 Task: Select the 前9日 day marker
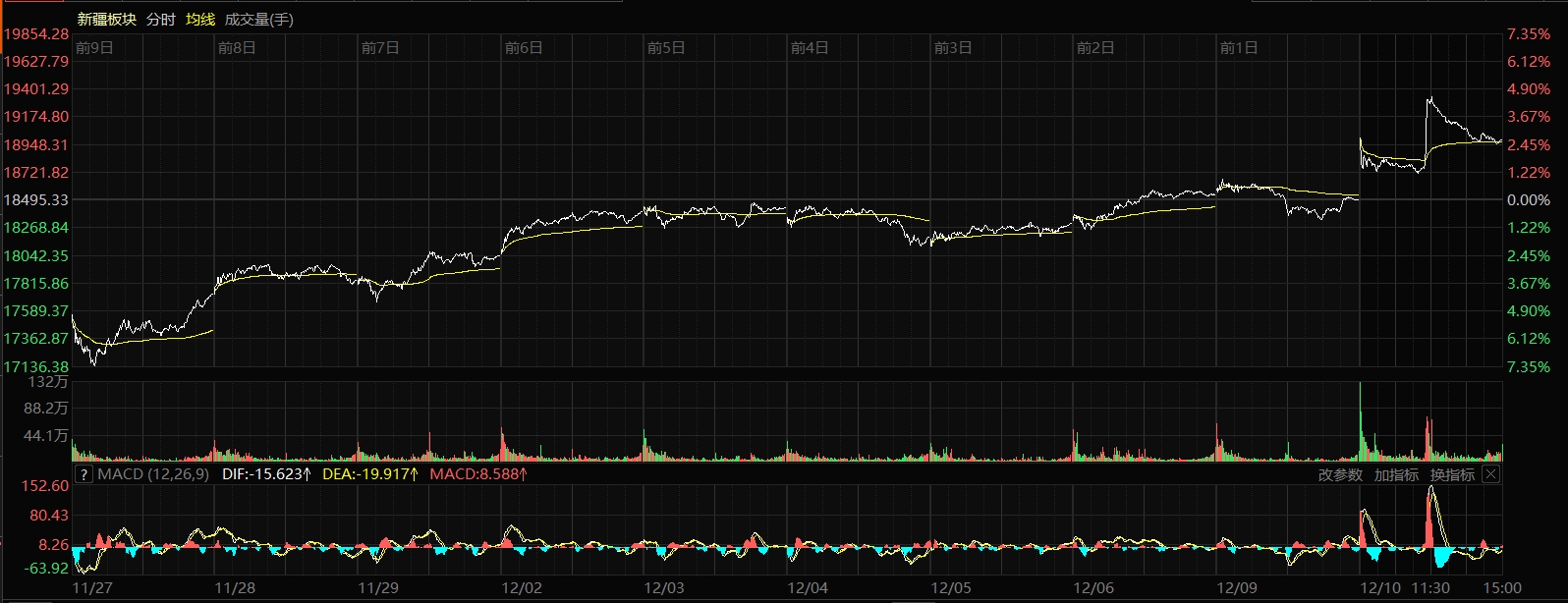point(94,47)
